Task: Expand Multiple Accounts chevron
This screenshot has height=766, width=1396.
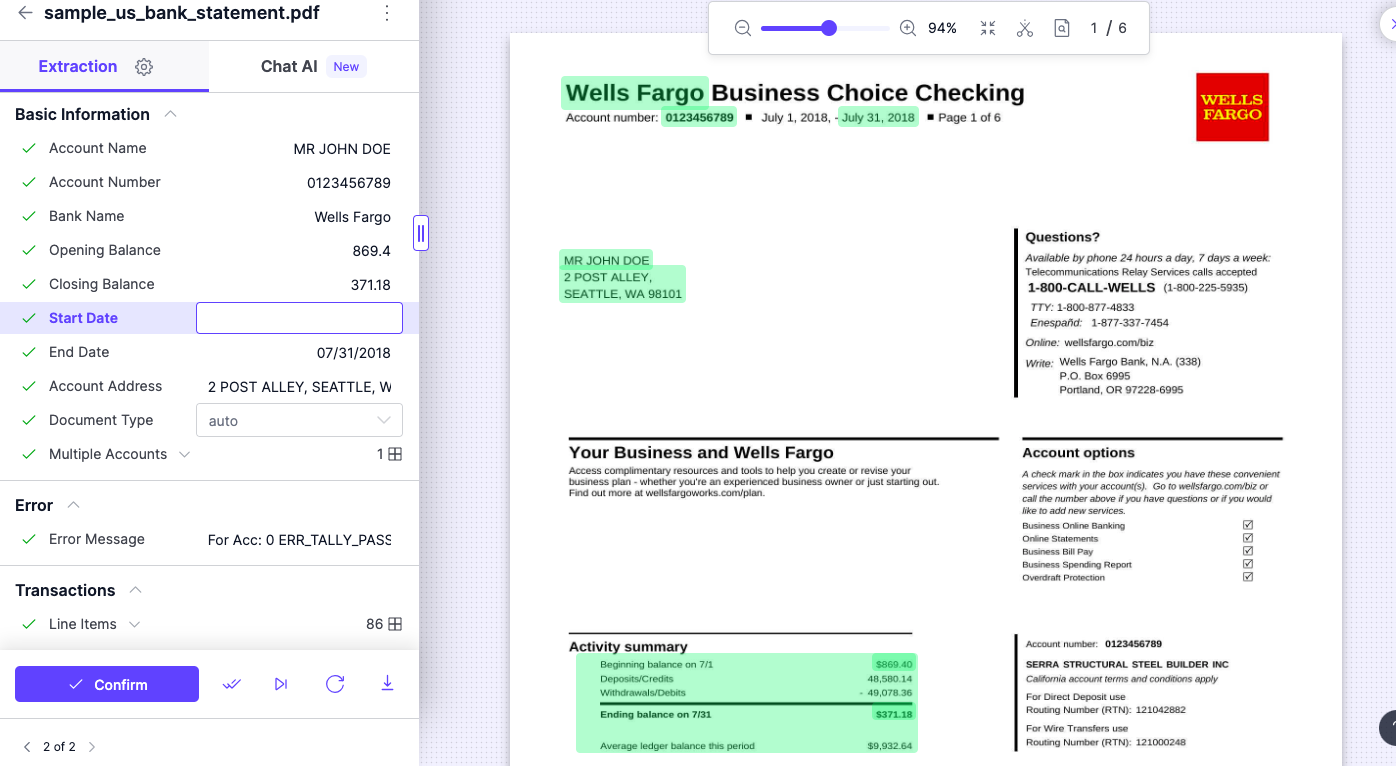Action: (x=184, y=454)
